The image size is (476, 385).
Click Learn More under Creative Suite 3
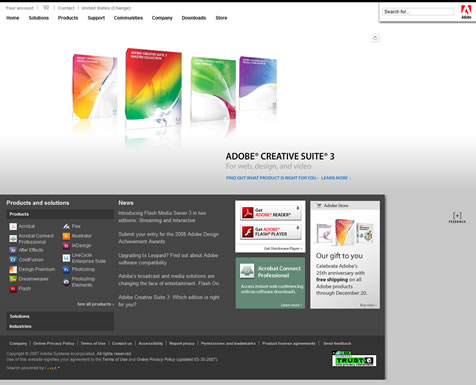(x=336, y=178)
